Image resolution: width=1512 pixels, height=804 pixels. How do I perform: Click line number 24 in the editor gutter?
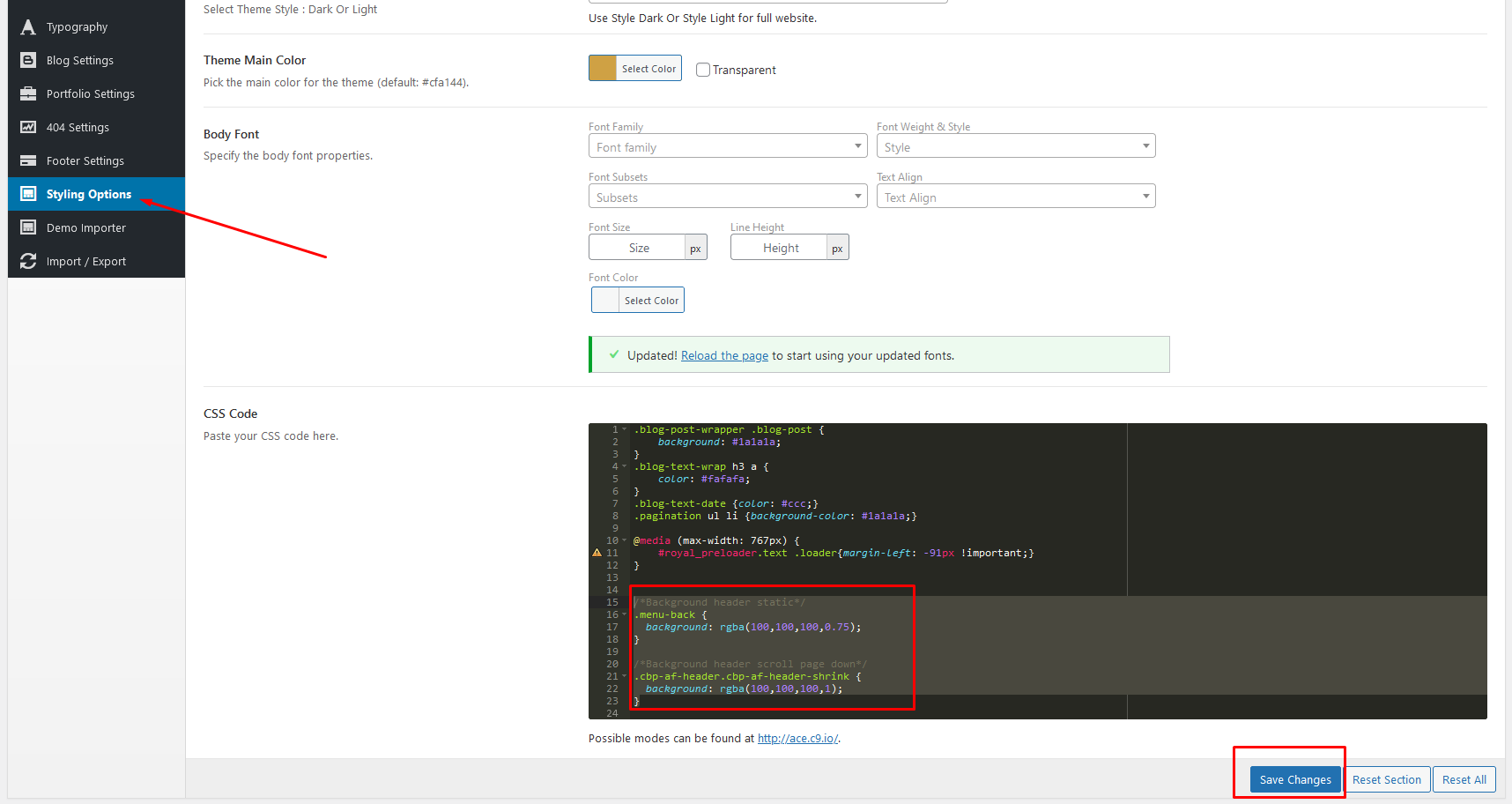click(612, 713)
